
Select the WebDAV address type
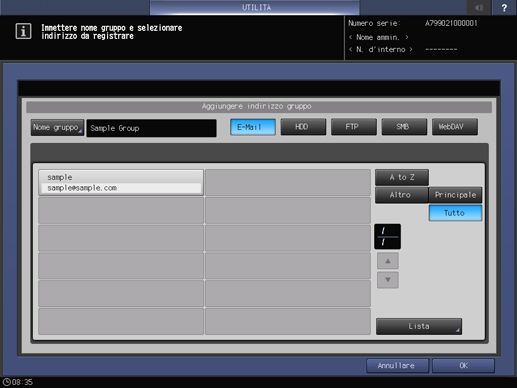(455, 127)
